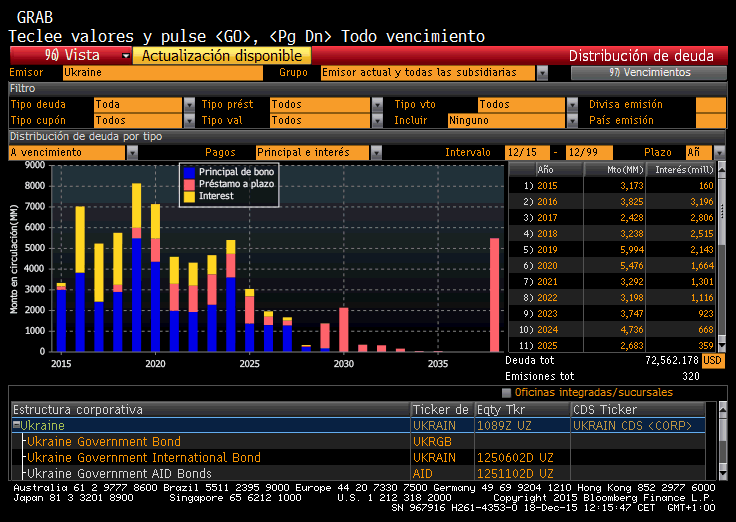This screenshot has height=522, width=736.
Task: Click the Emisiones tot value 320
Action: (x=690, y=376)
